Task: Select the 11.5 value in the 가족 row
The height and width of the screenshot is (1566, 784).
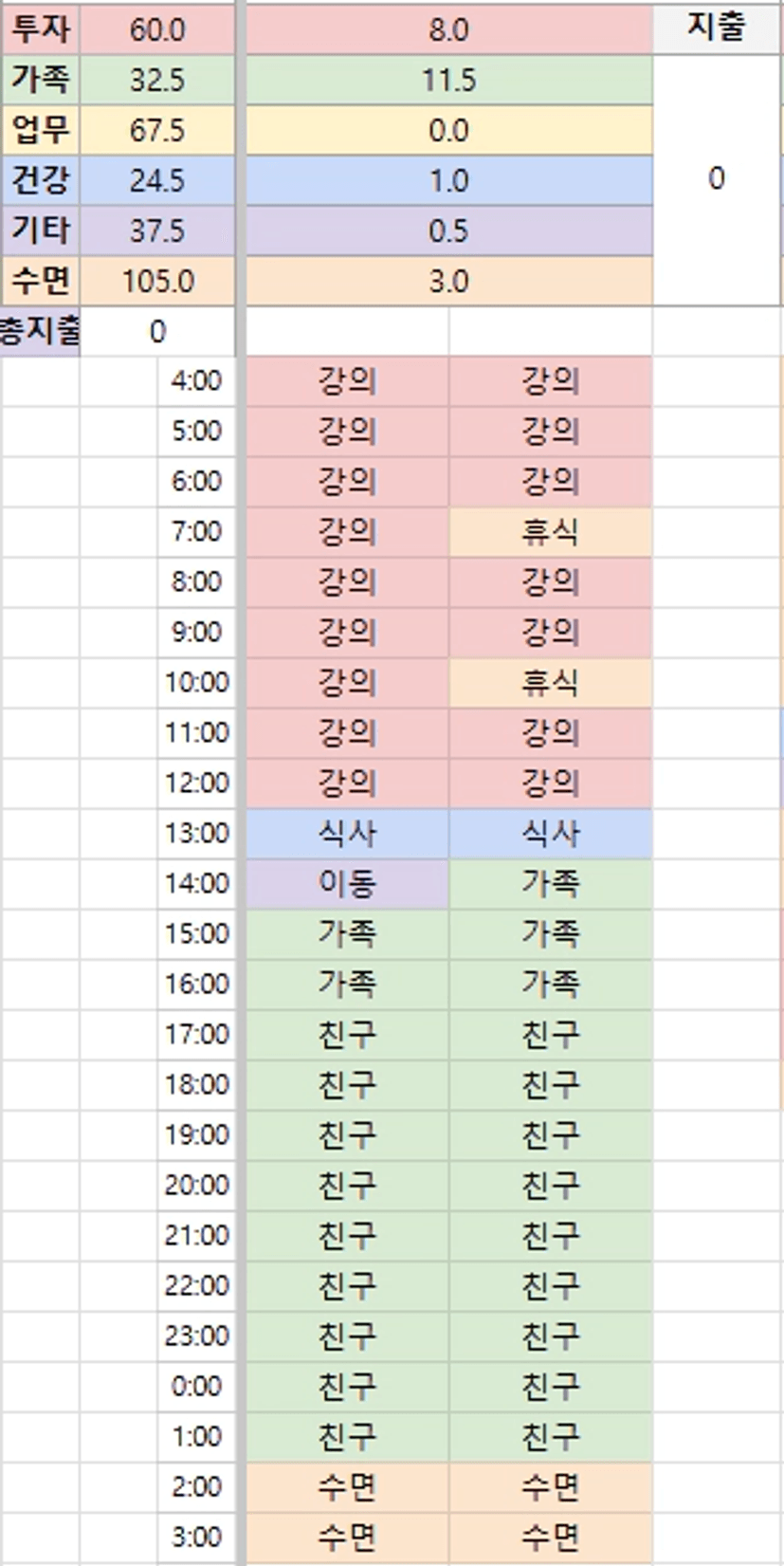Action: click(x=448, y=80)
